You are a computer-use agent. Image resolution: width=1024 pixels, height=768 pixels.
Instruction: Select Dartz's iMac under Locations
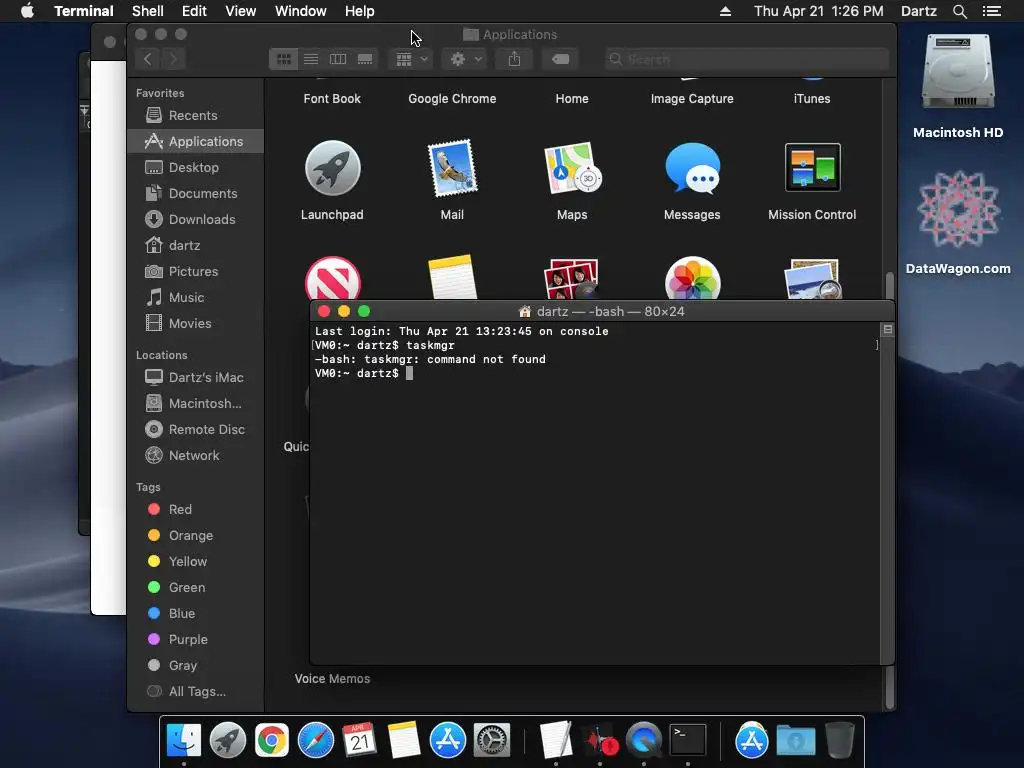pos(195,377)
